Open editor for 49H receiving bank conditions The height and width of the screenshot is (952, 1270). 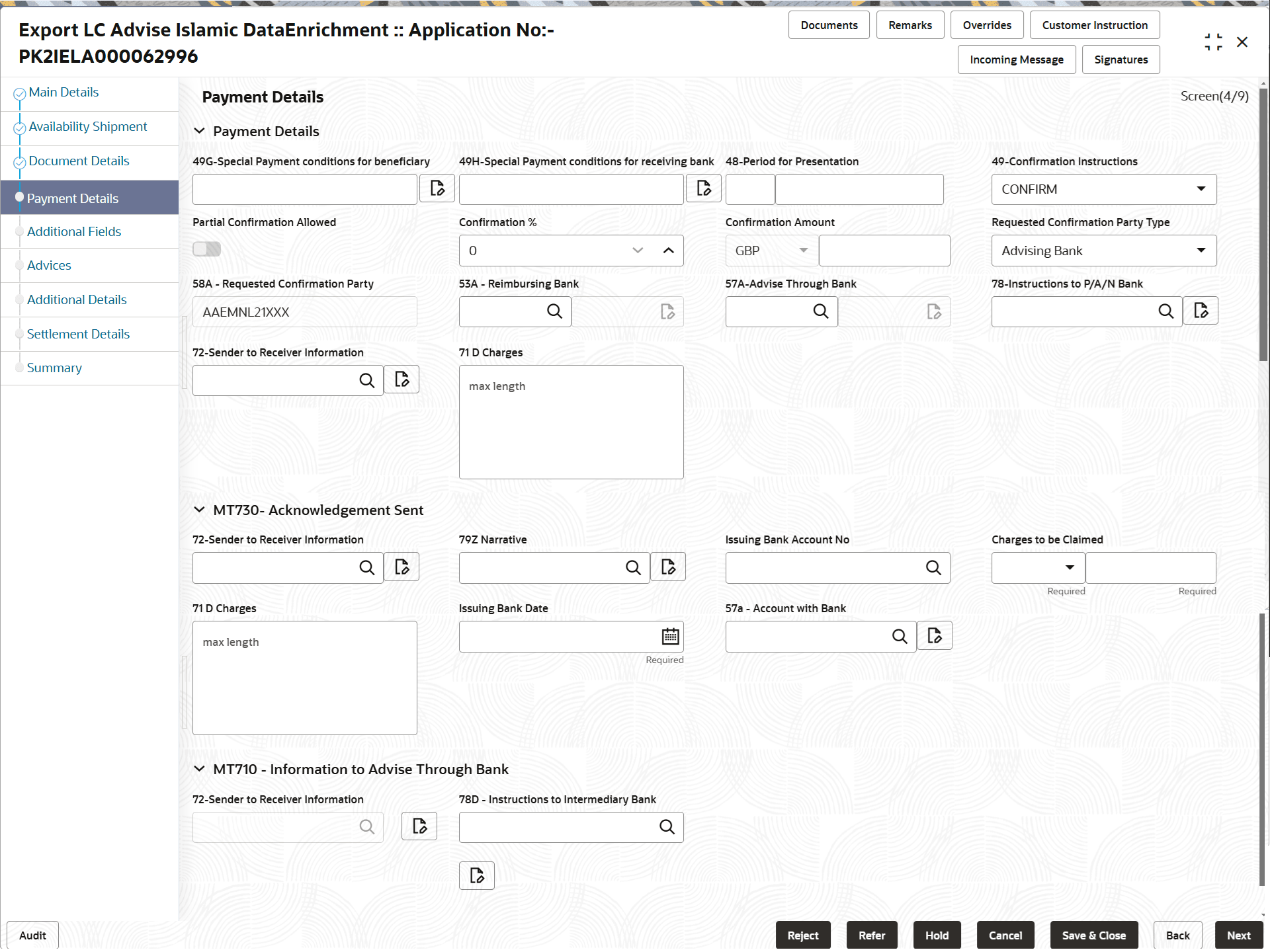coord(703,188)
